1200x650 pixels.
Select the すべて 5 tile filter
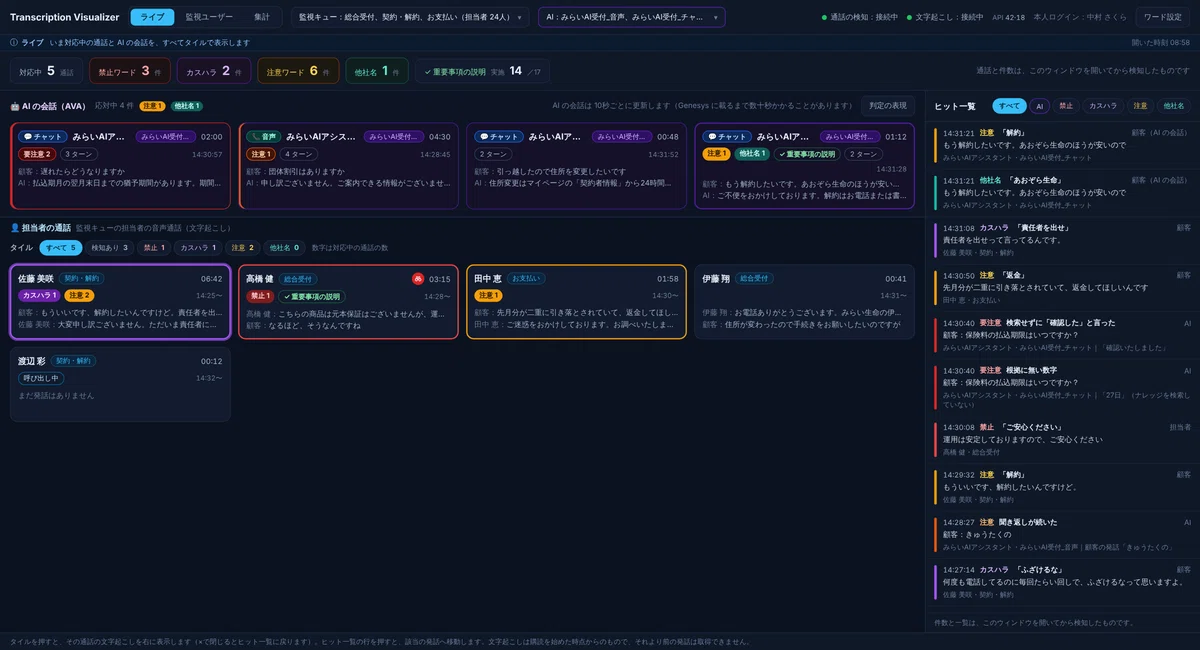tap(61, 247)
